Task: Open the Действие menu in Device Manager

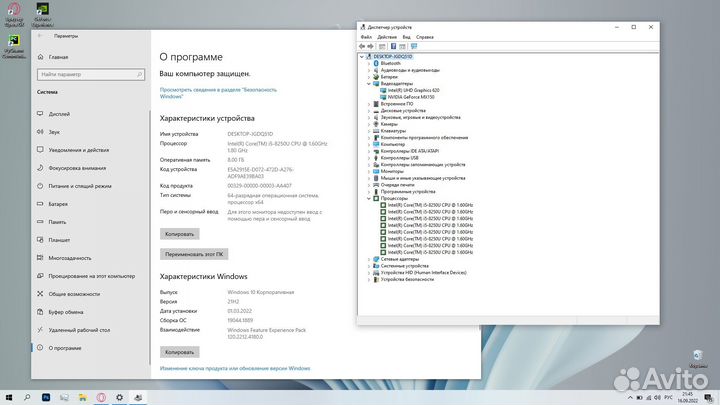Action: pos(387,37)
